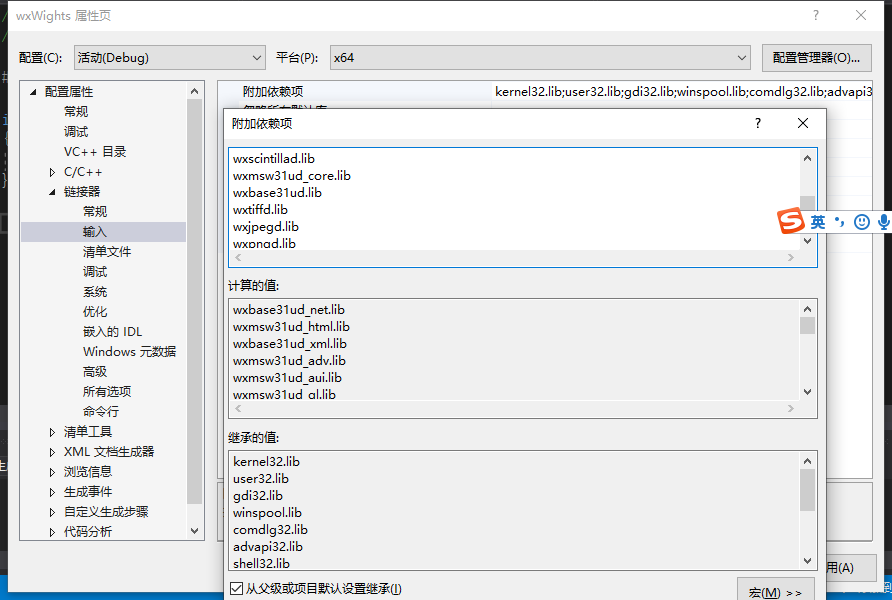892x600 pixels.
Task: Select the 系统 linker settings page
Action: click(95, 291)
